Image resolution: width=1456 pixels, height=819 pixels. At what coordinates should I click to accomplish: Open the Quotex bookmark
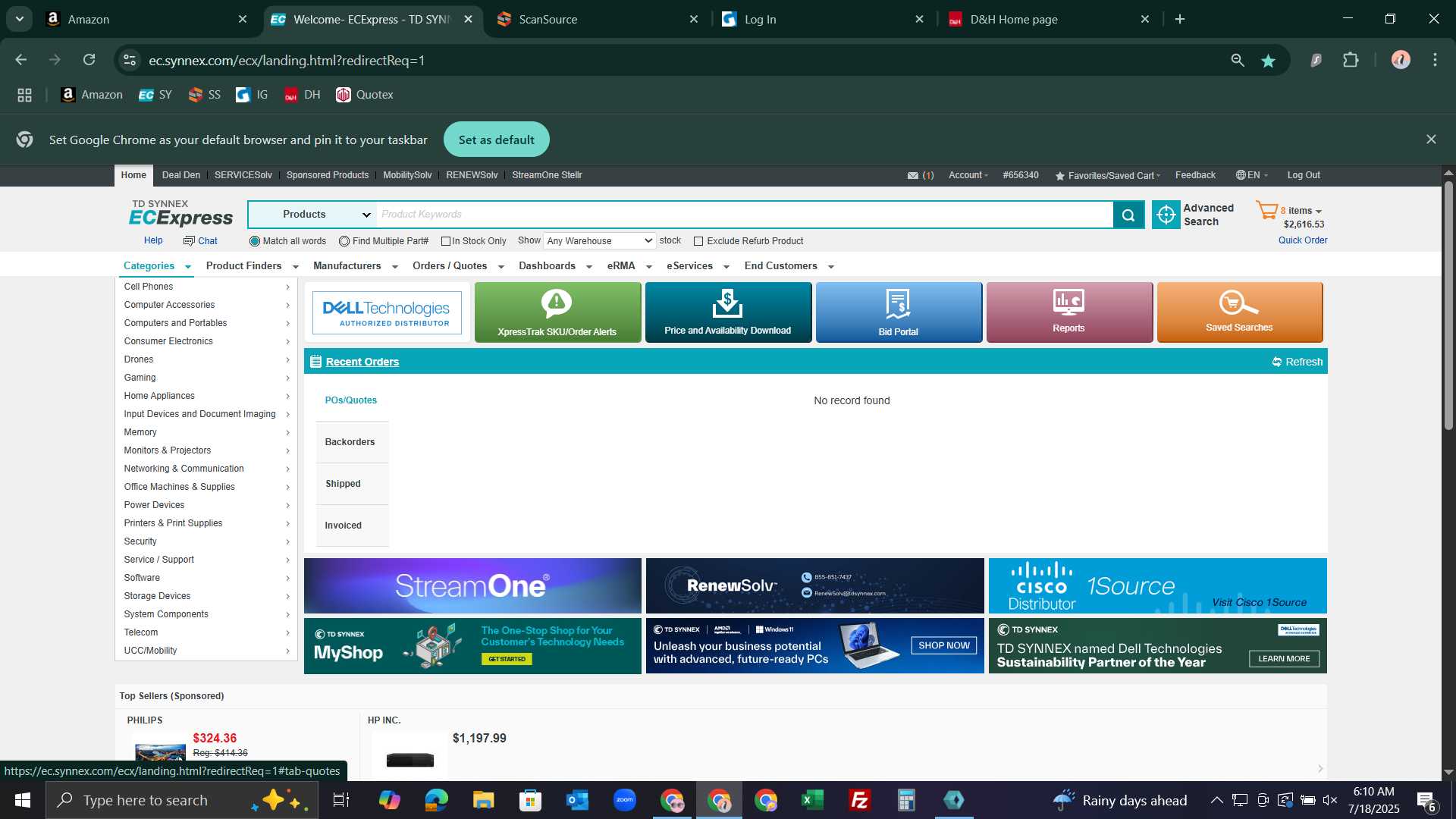pos(365,95)
